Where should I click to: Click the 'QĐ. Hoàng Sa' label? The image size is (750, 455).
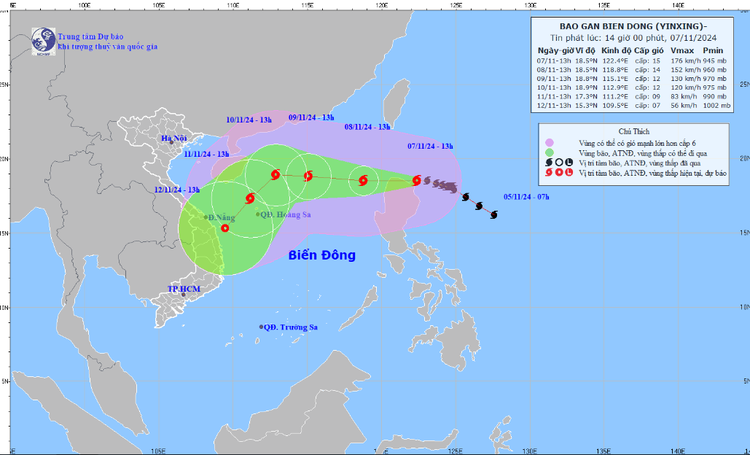[x=286, y=215]
